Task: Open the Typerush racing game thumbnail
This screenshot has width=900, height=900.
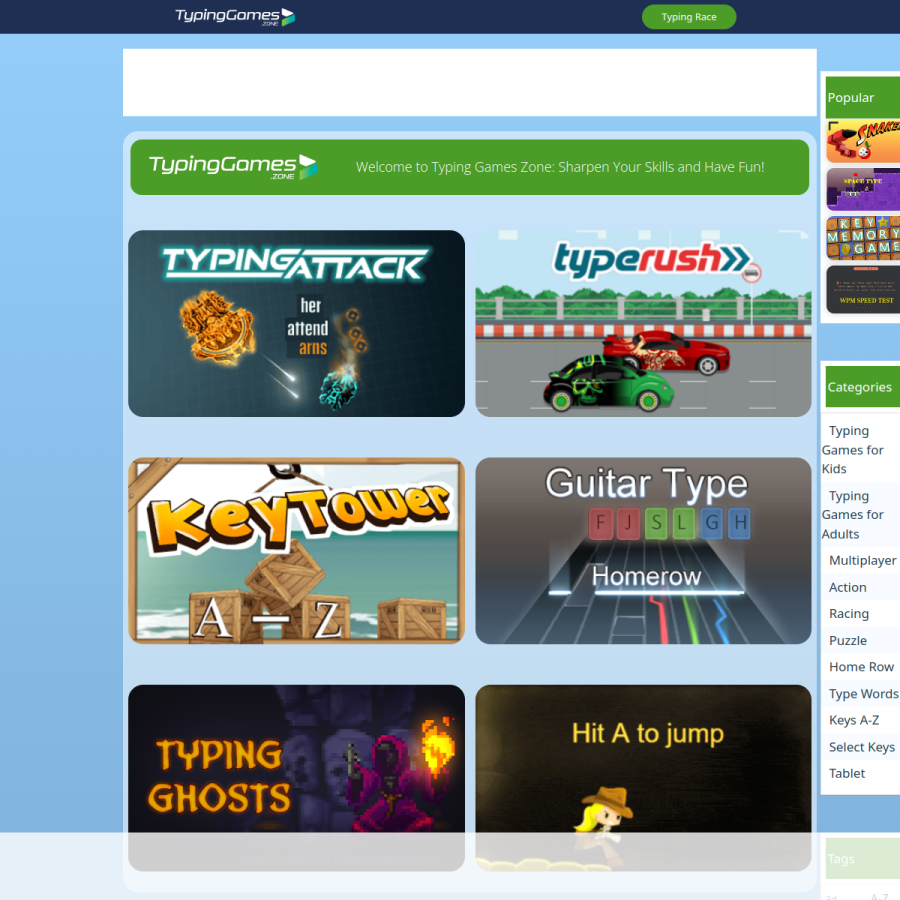Action: point(643,324)
